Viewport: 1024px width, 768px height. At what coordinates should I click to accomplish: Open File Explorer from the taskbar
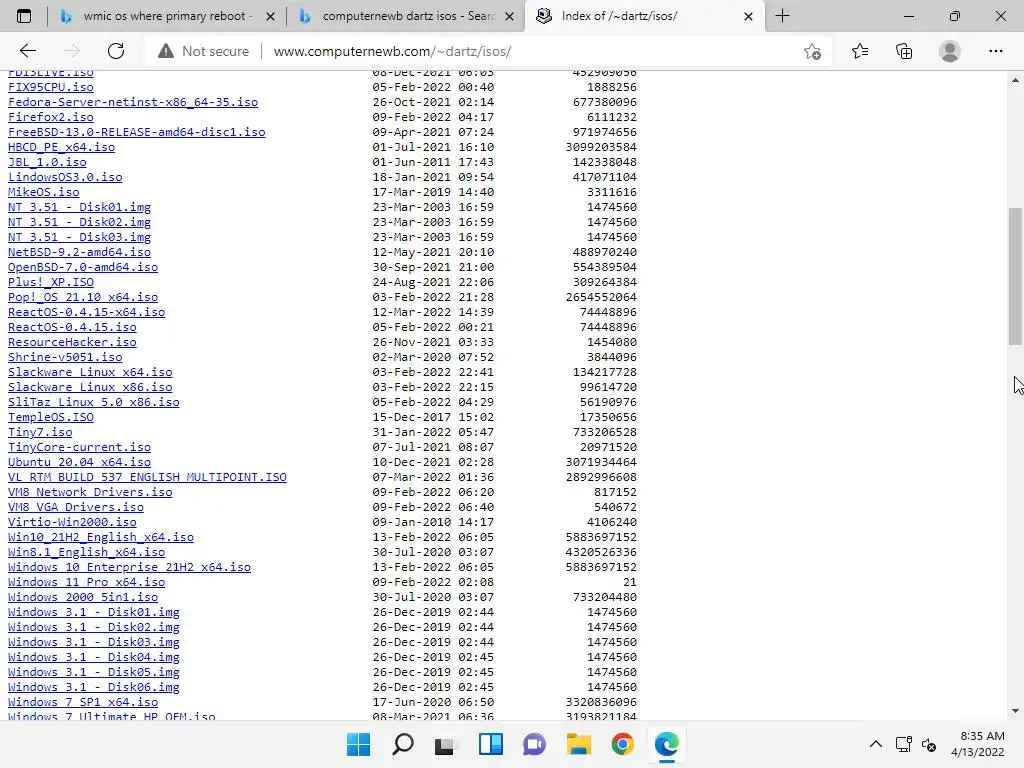coord(579,744)
